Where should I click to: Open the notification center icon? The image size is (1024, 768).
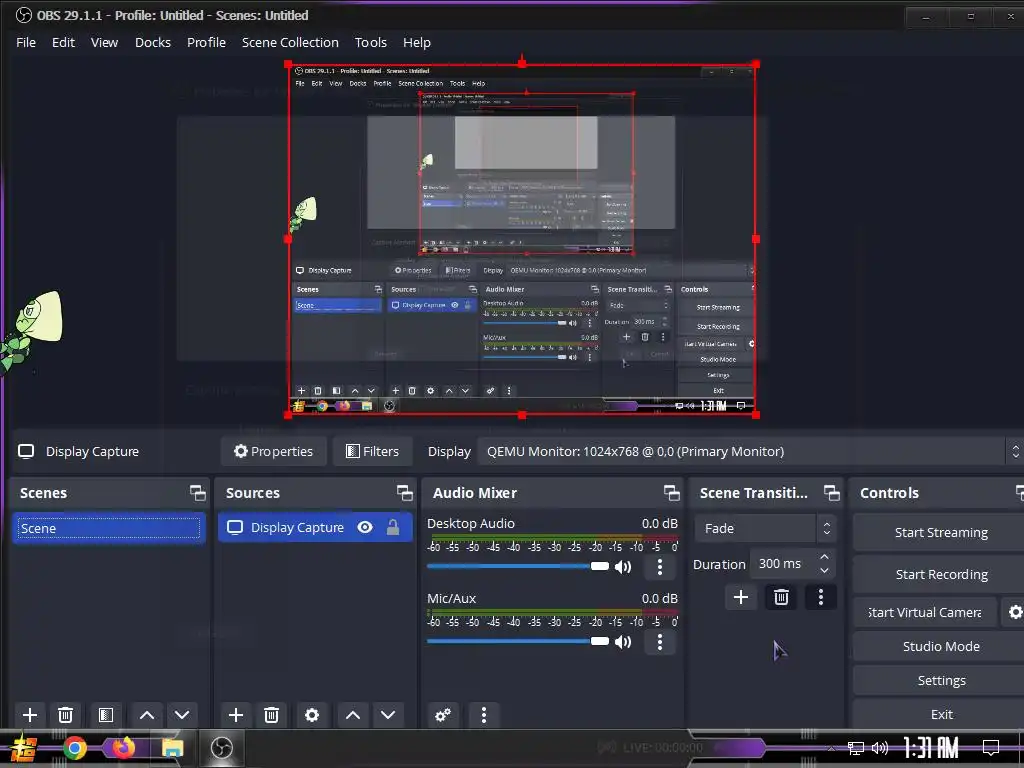(x=991, y=747)
